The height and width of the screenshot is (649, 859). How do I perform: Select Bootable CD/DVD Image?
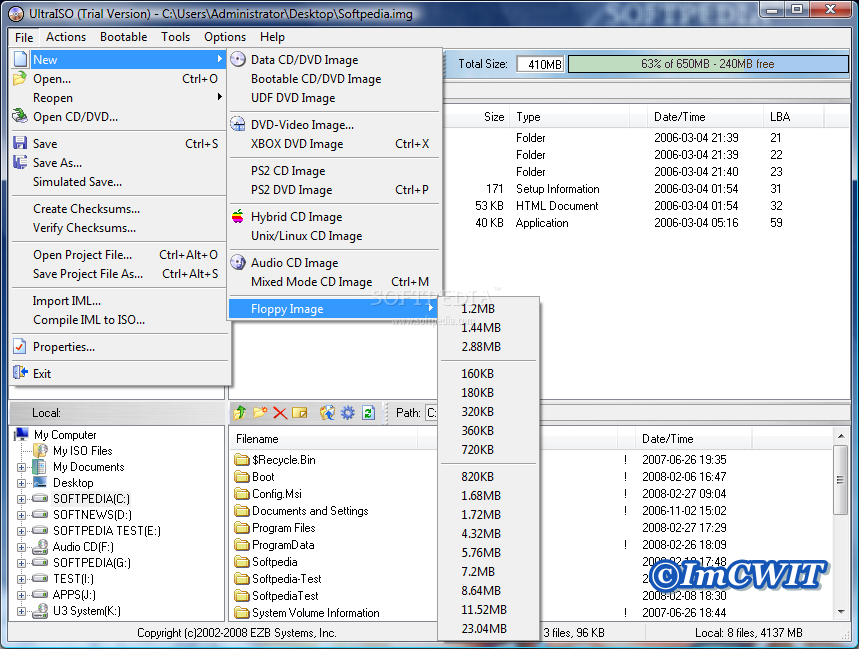coord(335,78)
